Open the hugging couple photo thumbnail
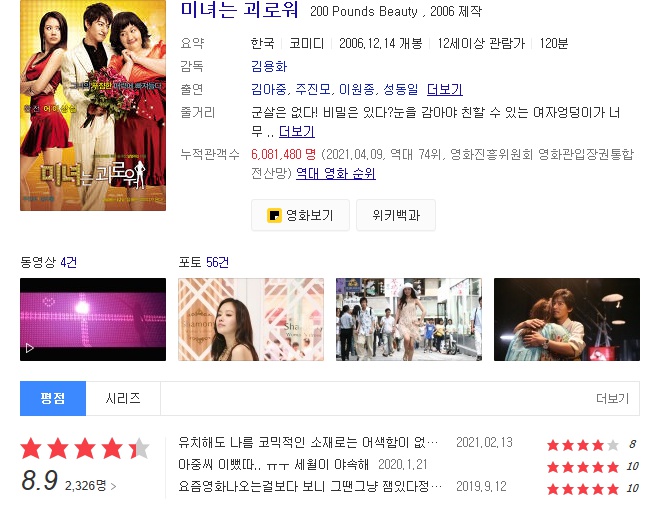The height and width of the screenshot is (508, 660). [567, 319]
